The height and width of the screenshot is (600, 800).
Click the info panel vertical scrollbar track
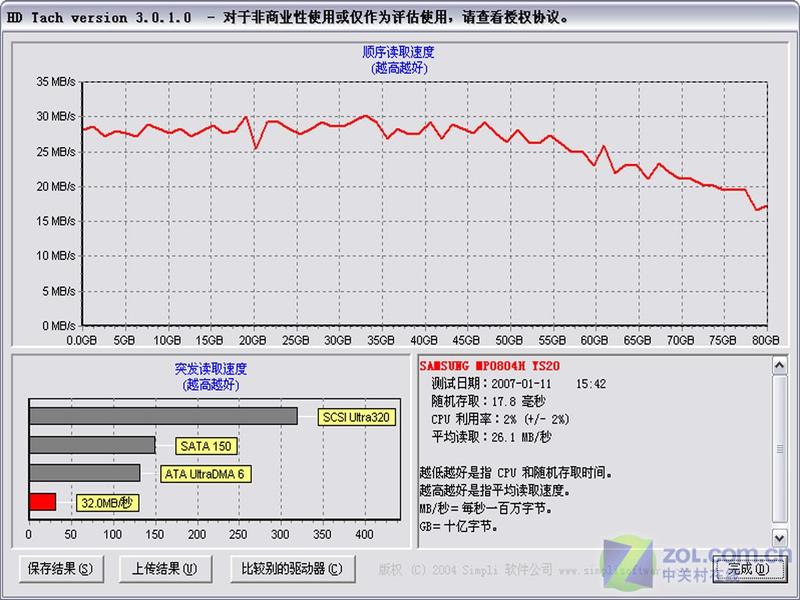tap(780, 452)
